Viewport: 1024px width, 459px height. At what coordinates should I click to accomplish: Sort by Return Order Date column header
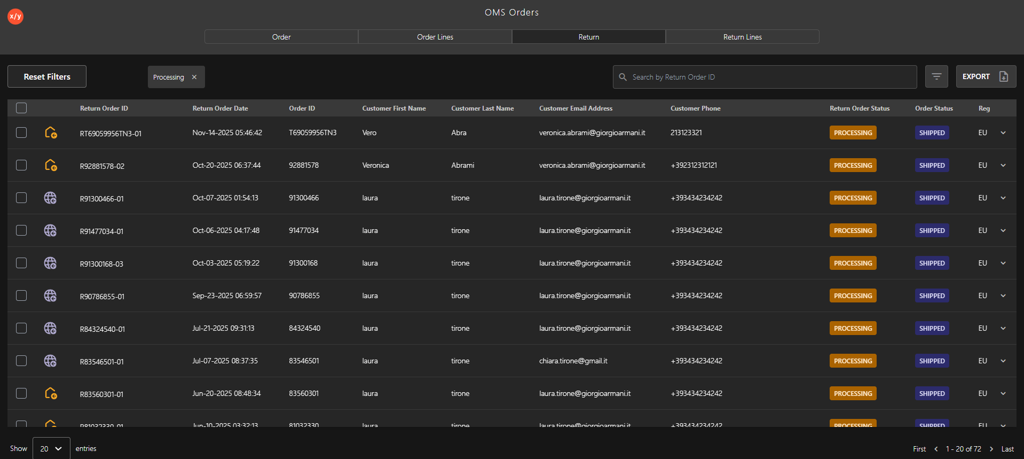point(220,108)
